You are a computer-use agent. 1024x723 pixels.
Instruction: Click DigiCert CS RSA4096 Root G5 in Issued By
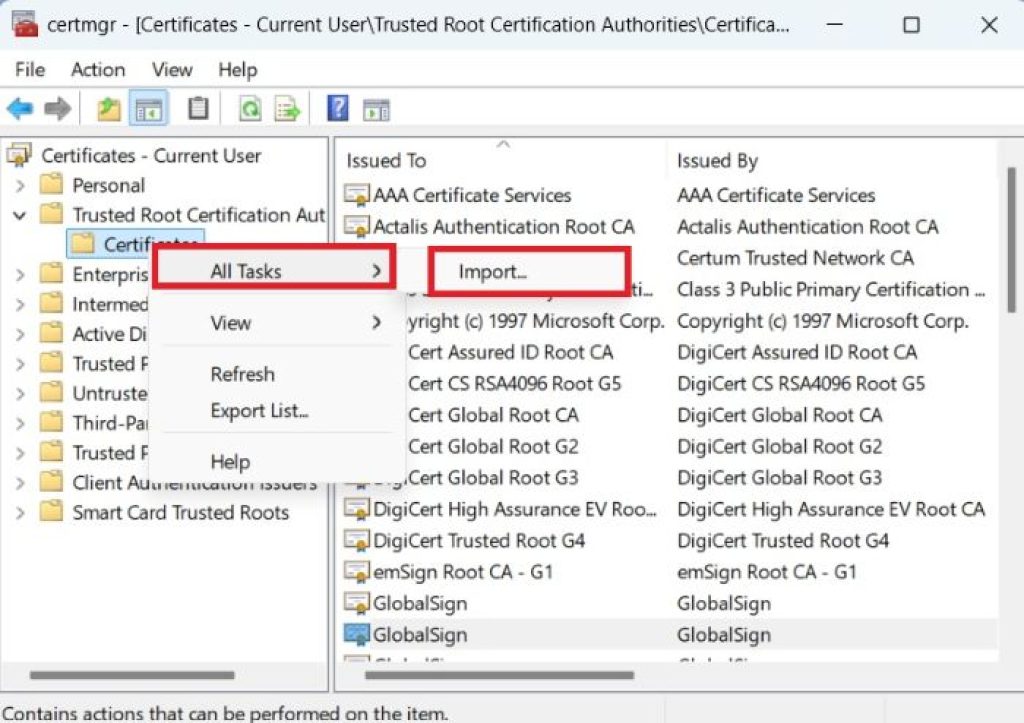[x=801, y=383]
